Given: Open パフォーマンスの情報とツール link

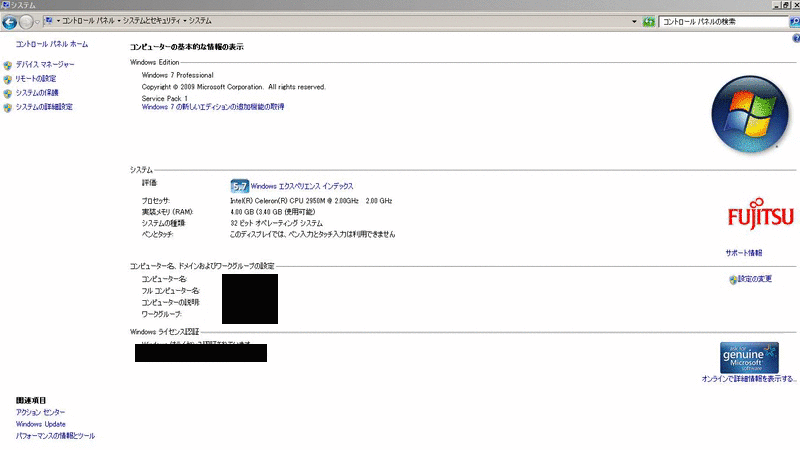Looking at the screenshot, I should click(x=55, y=436).
